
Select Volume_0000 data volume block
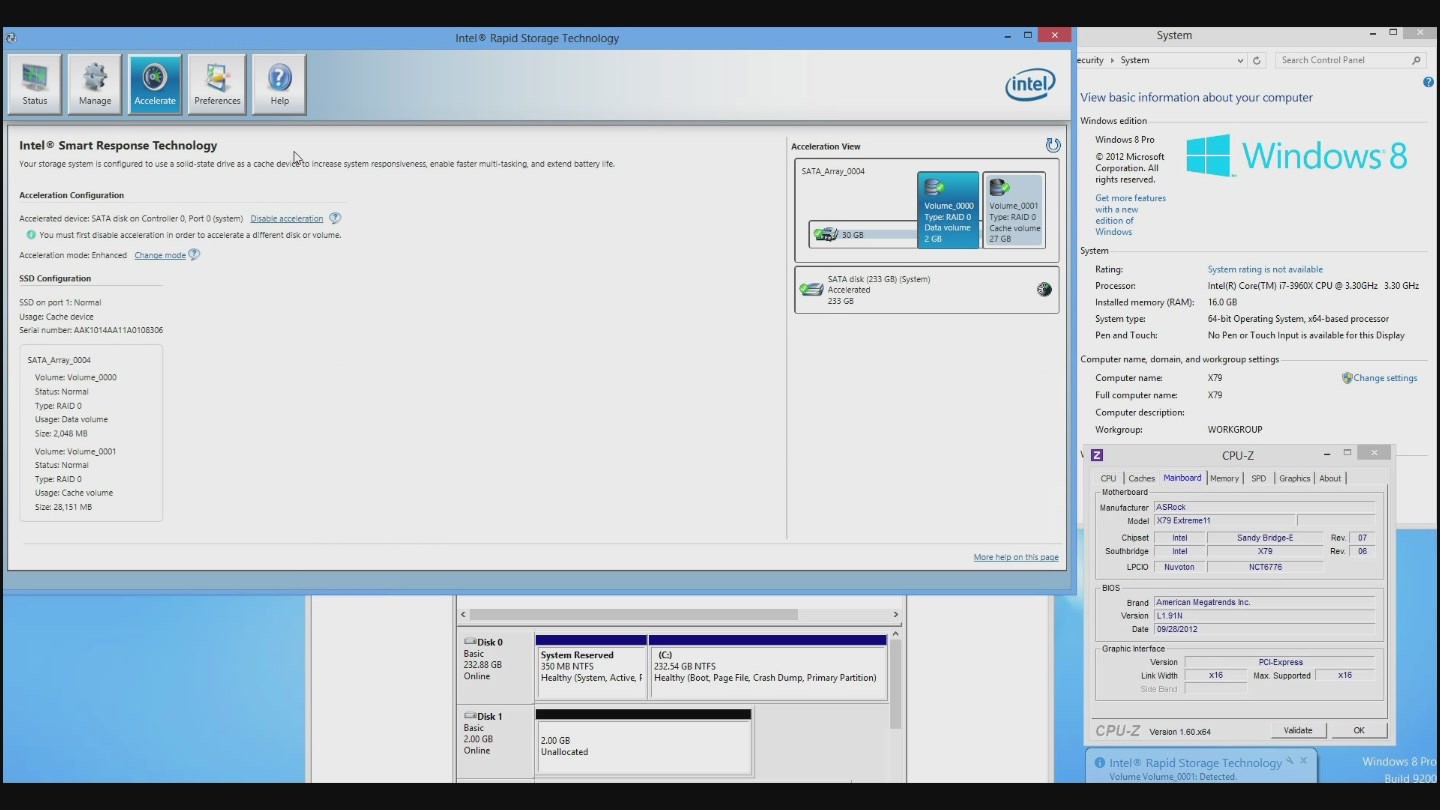(x=948, y=210)
